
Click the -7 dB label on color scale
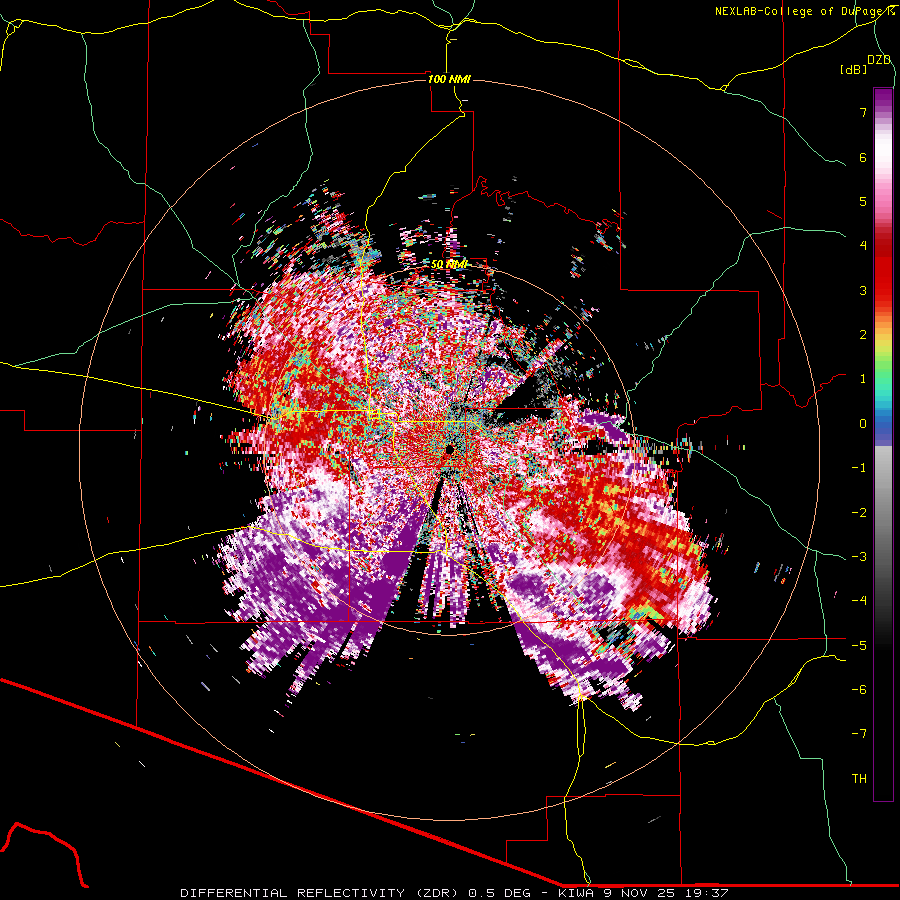[859, 734]
